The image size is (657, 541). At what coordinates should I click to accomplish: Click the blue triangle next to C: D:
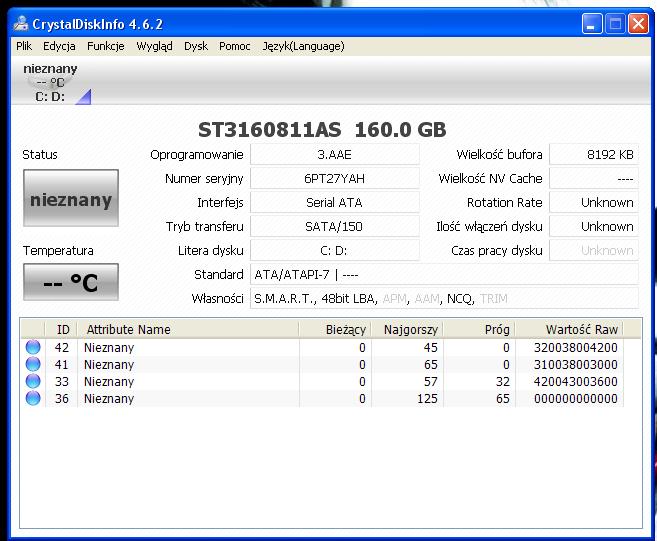[84, 97]
